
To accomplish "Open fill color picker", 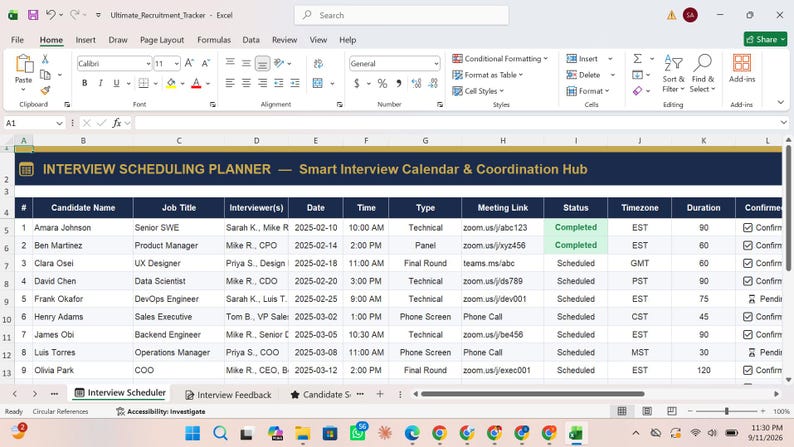I will coord(182,84).
